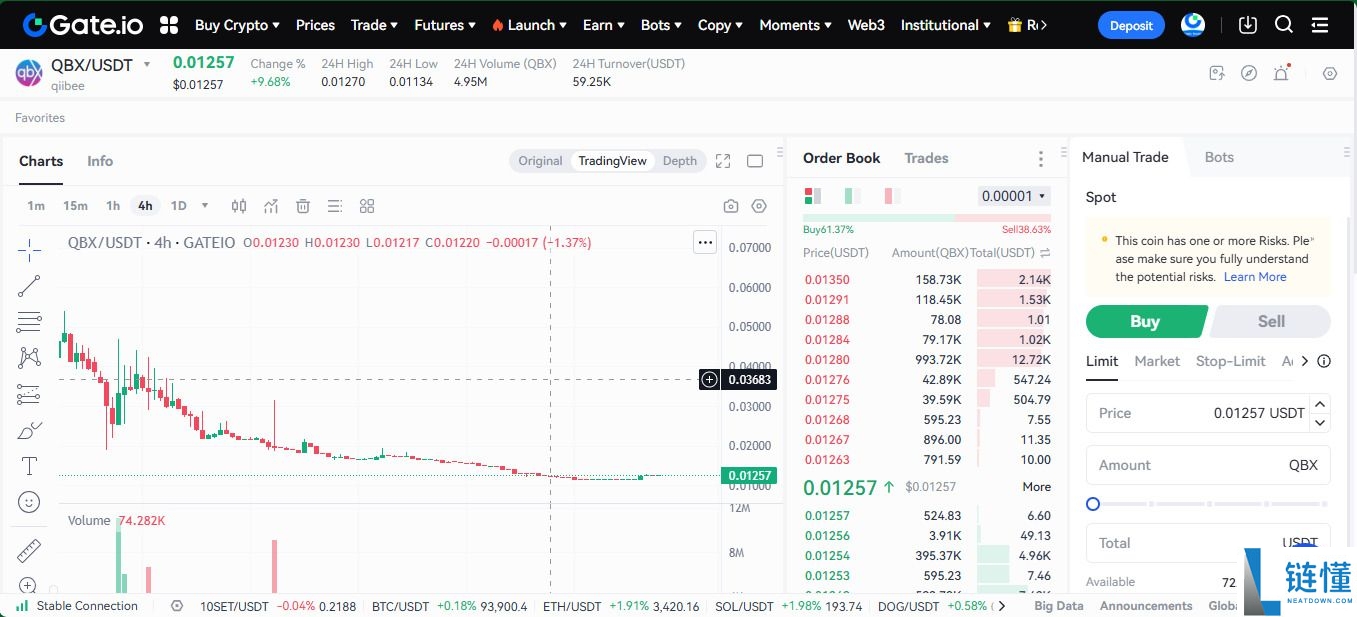The width and height of the screenshot is (1357, 617).
Task: Open the price alert bell icon
Action: (1281, 73)
